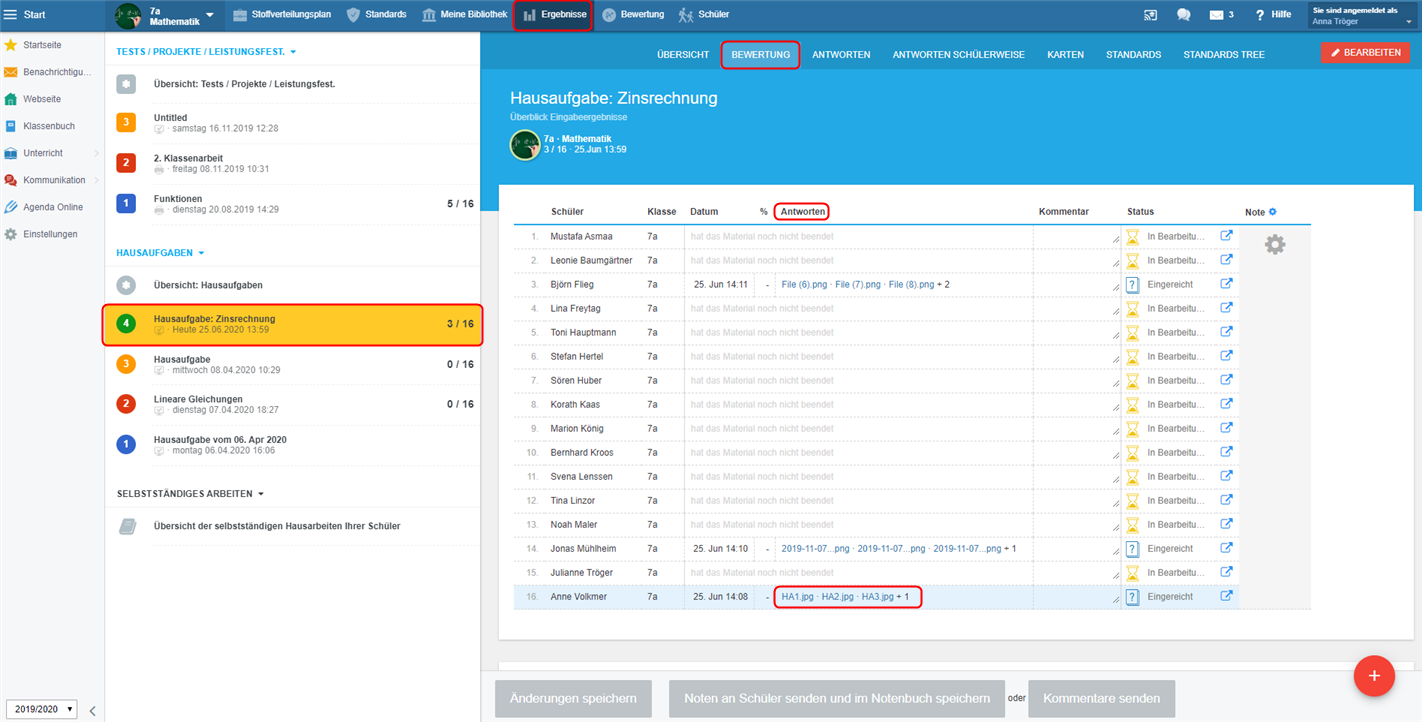Image resolution: width=1422 pixels, height=722 pixels.
Task: Open Anne Volkmer's submission external link icon
Action: point(1226,596)
